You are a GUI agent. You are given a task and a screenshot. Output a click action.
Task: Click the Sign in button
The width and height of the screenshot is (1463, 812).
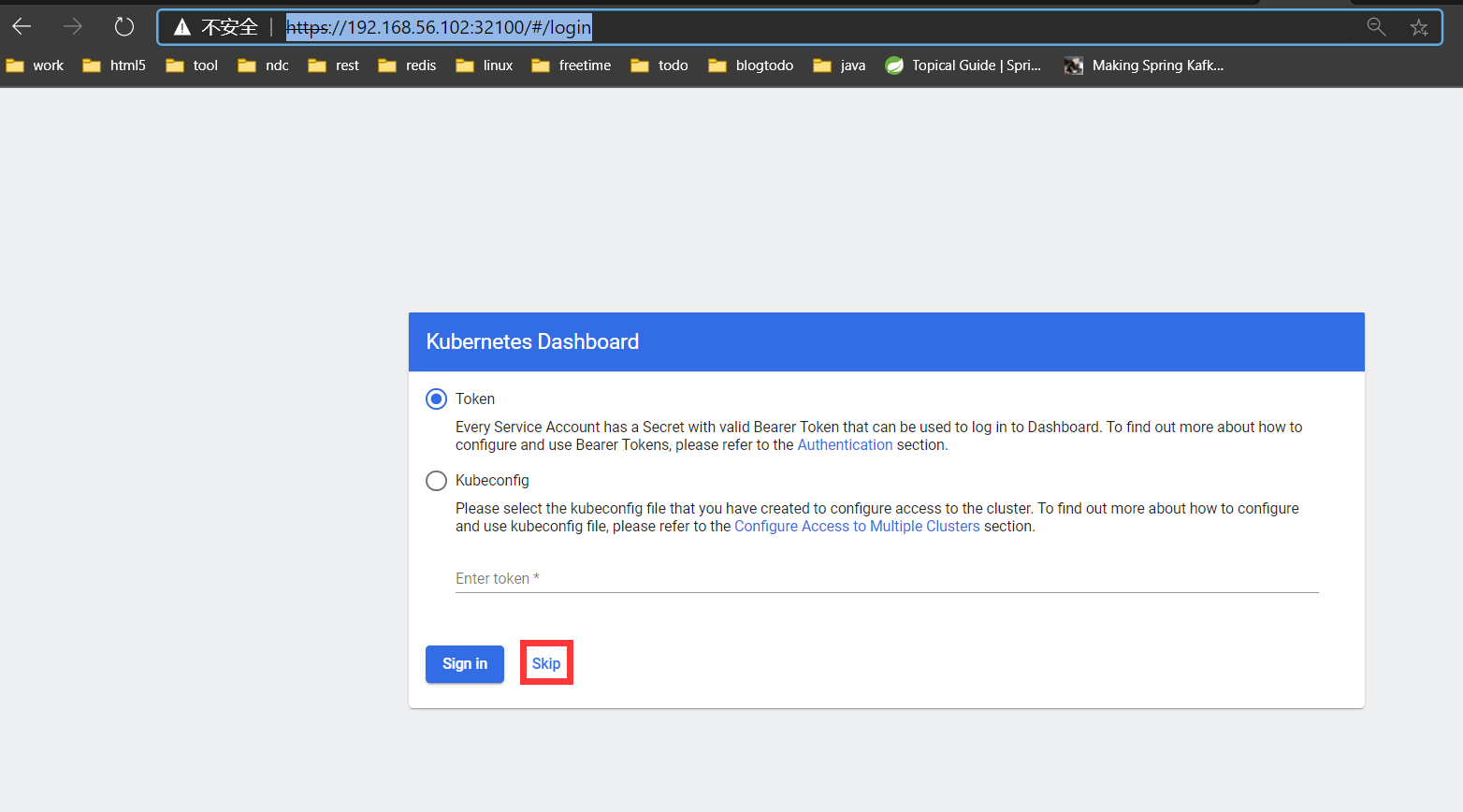pyautogui.click(x=465, y=664)
